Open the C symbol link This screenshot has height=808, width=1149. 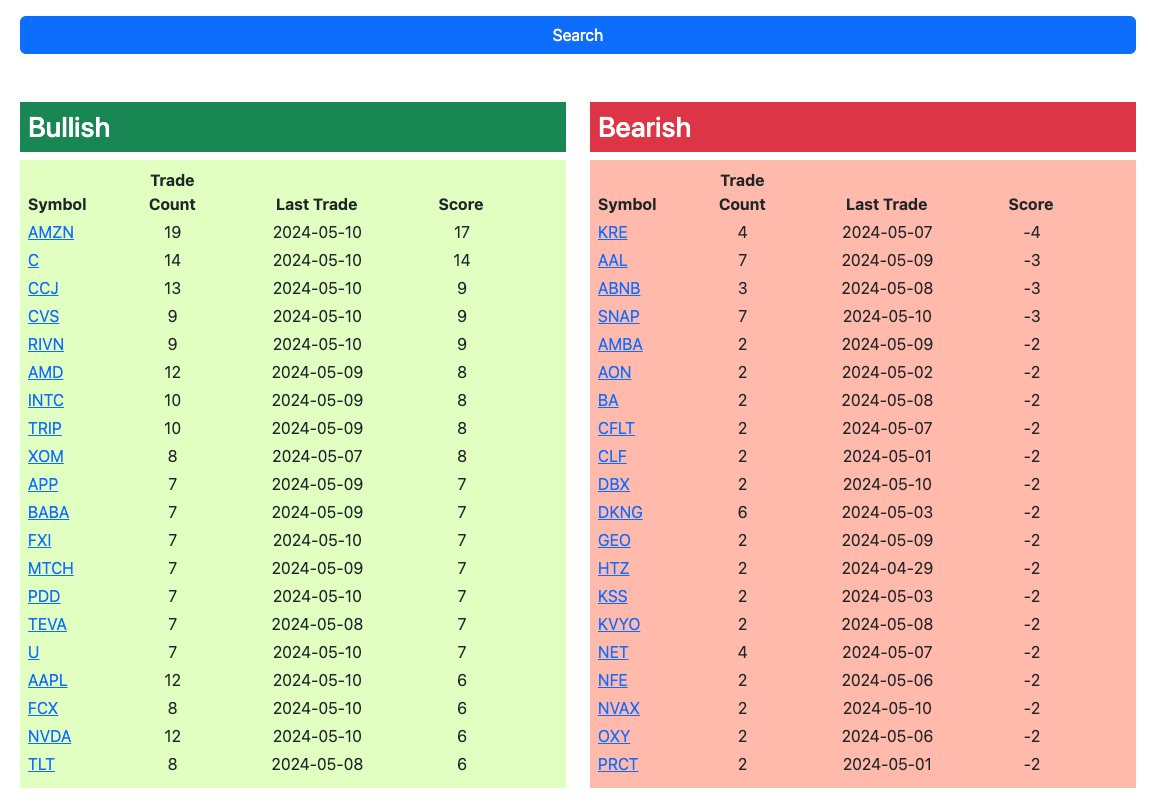33,260
